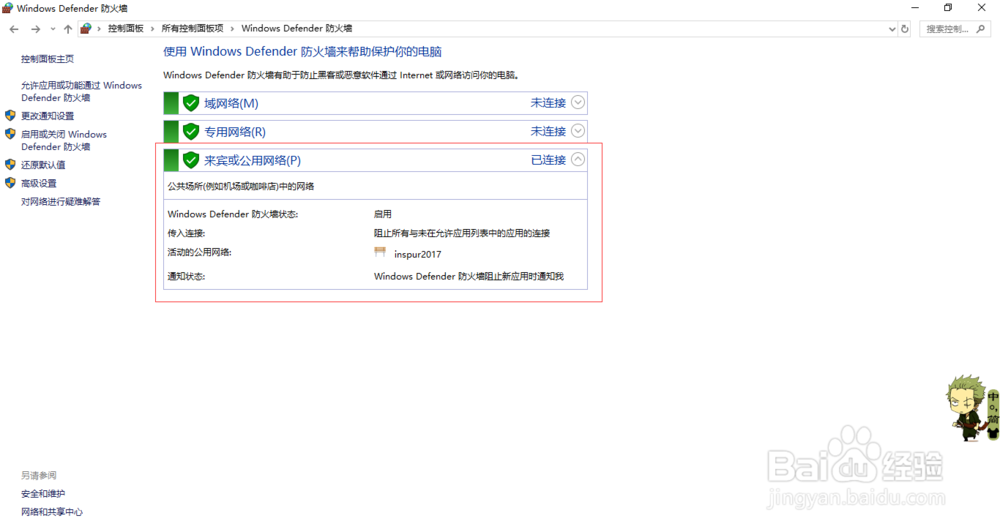Click shield icon beside 还原默认值
This screenshot has width=1000, height=532.
10,165
